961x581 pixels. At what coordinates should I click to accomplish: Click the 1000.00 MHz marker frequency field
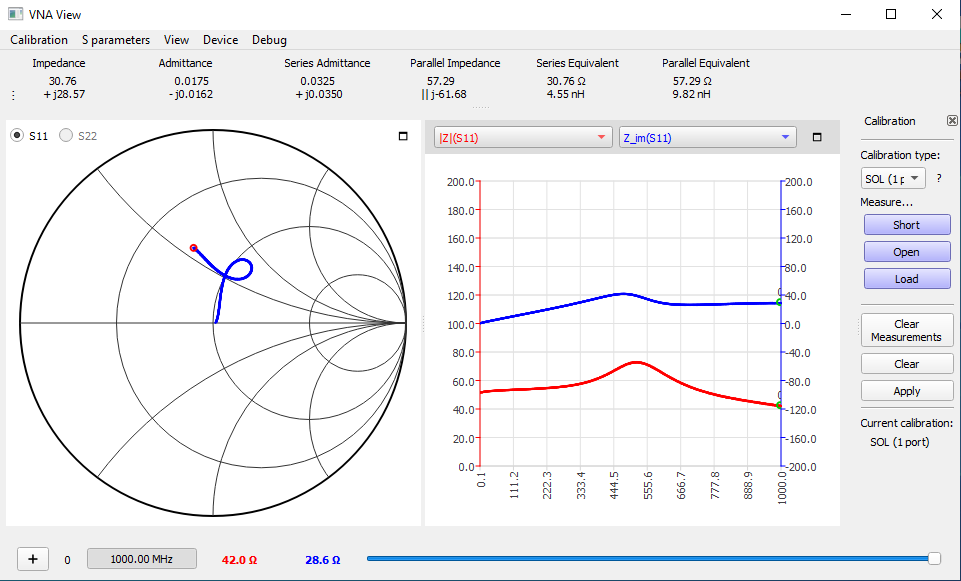tap(142, 559)
